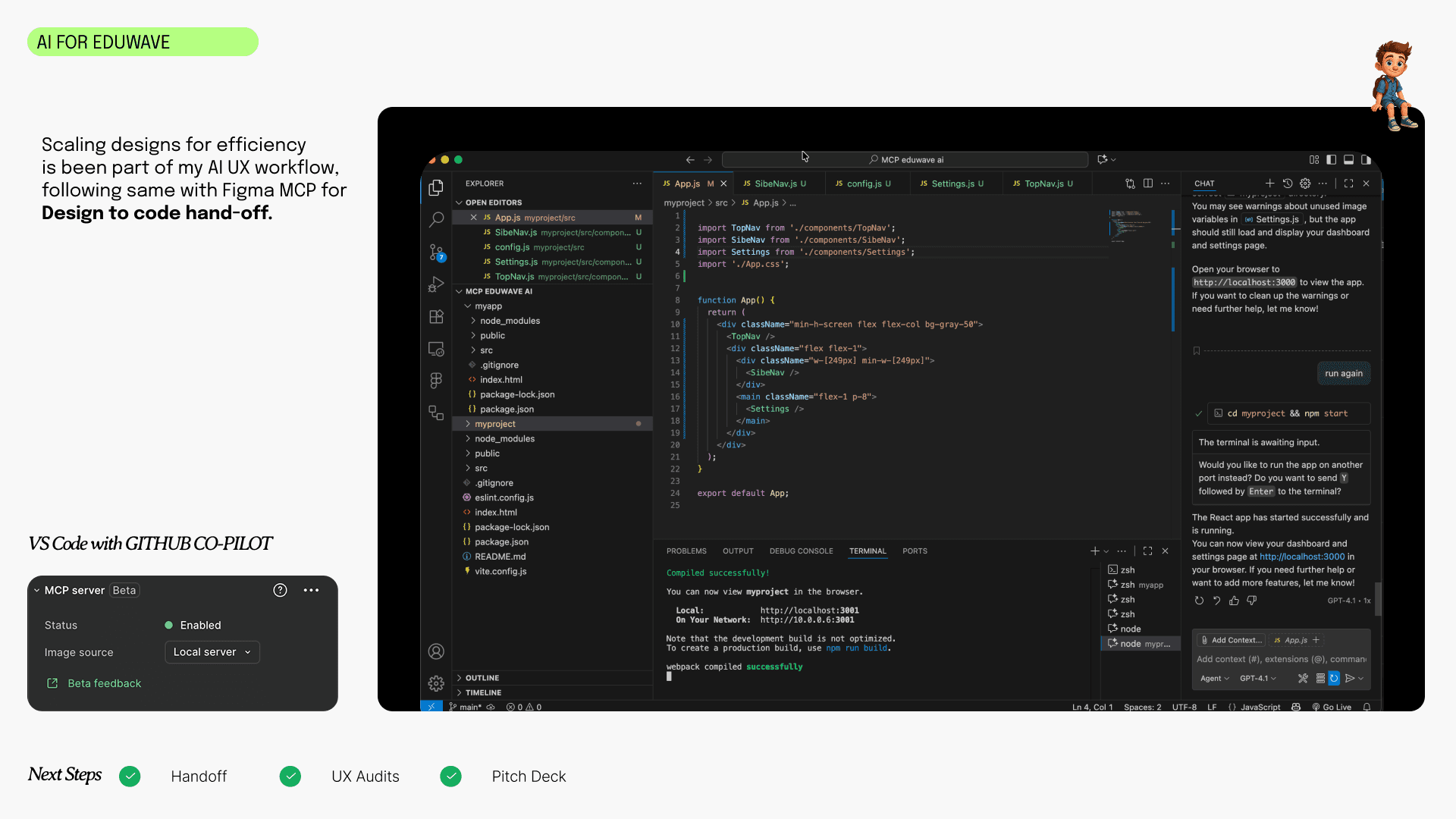Click the chat message input field
The width and height of the screenshot is (1456, 819).
click(1281, 659)
